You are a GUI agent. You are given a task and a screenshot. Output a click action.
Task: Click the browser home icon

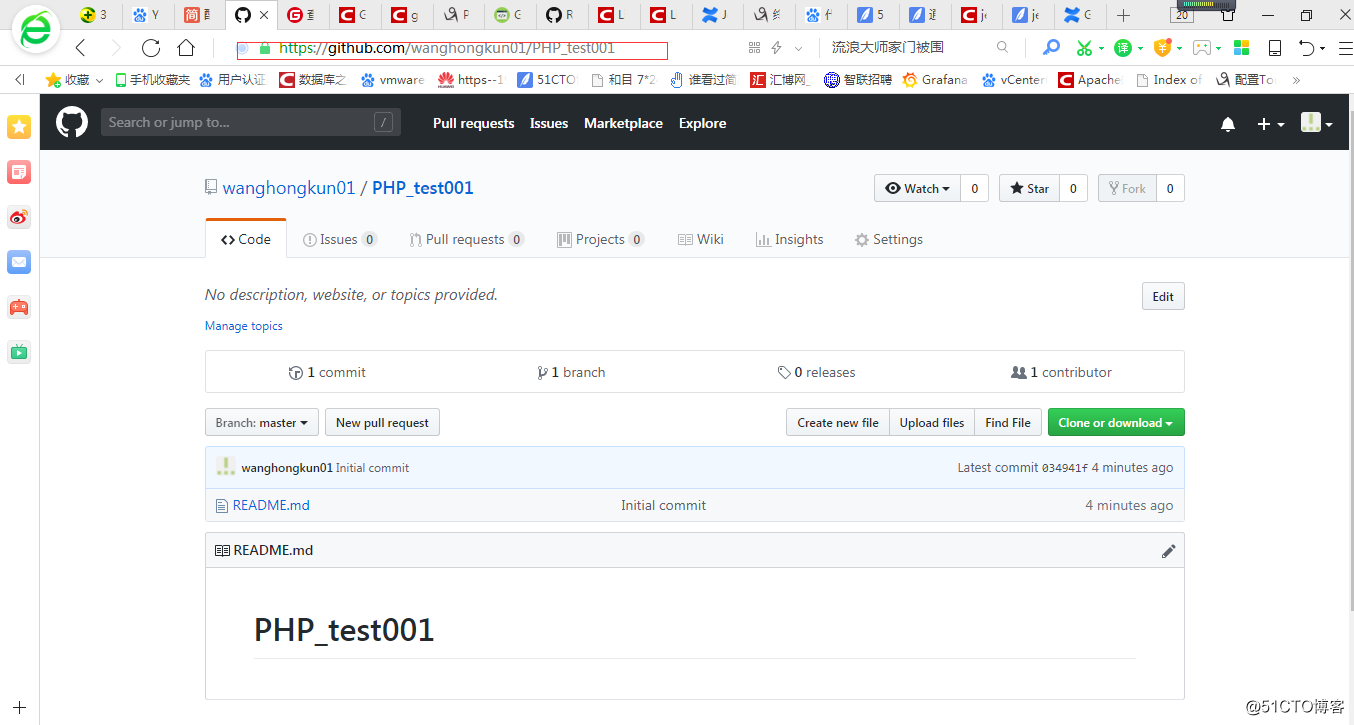pos(186,47)
